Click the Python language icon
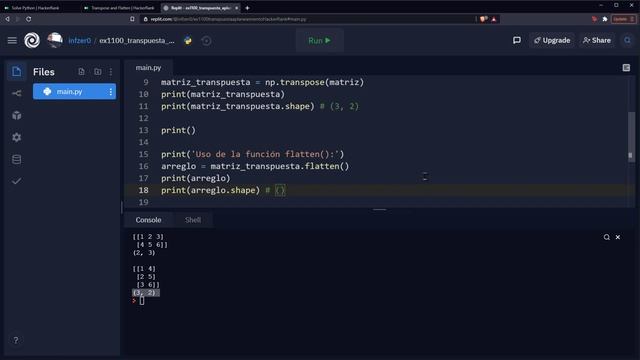The width and height of the screenshot is (640, 360). point(188,40)
